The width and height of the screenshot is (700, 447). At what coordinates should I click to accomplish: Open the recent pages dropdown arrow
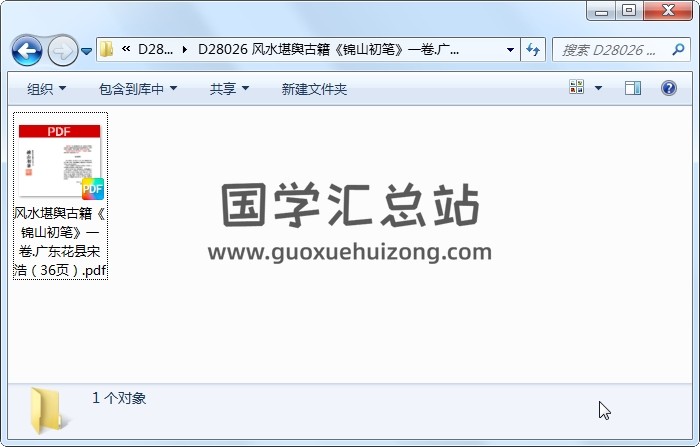pyautogui.click(x=87, y=51)
